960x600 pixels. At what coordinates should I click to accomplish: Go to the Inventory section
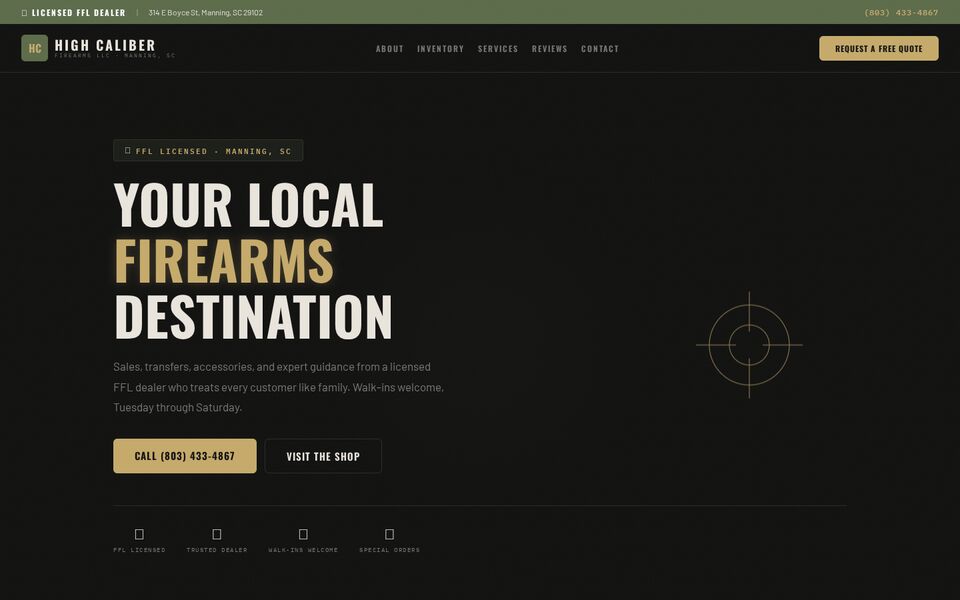point(440,49)
